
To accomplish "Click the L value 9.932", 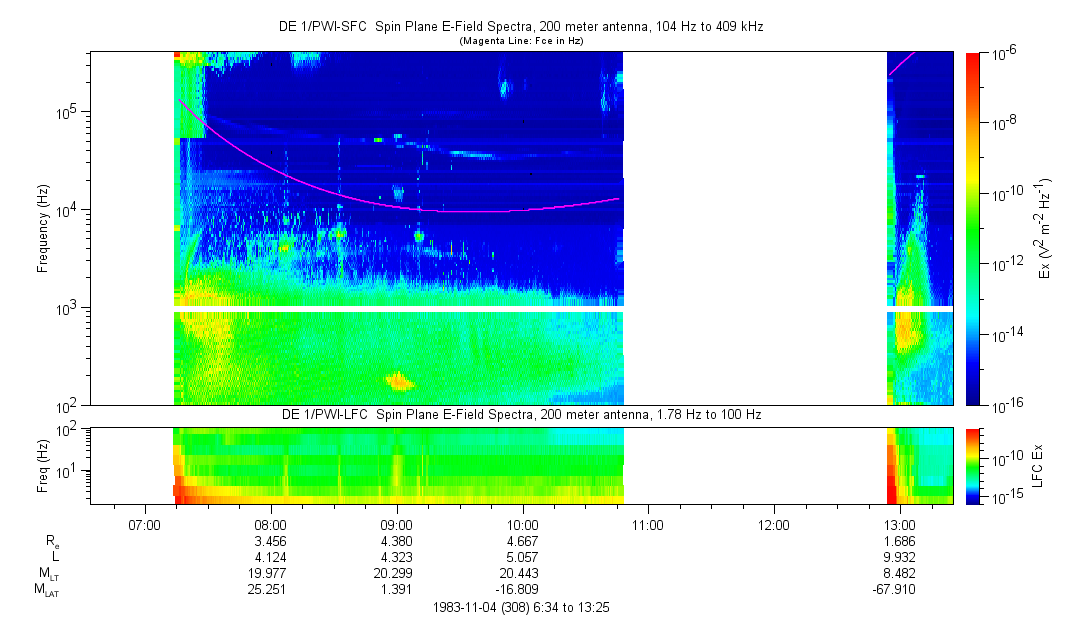I will point(899,556).
